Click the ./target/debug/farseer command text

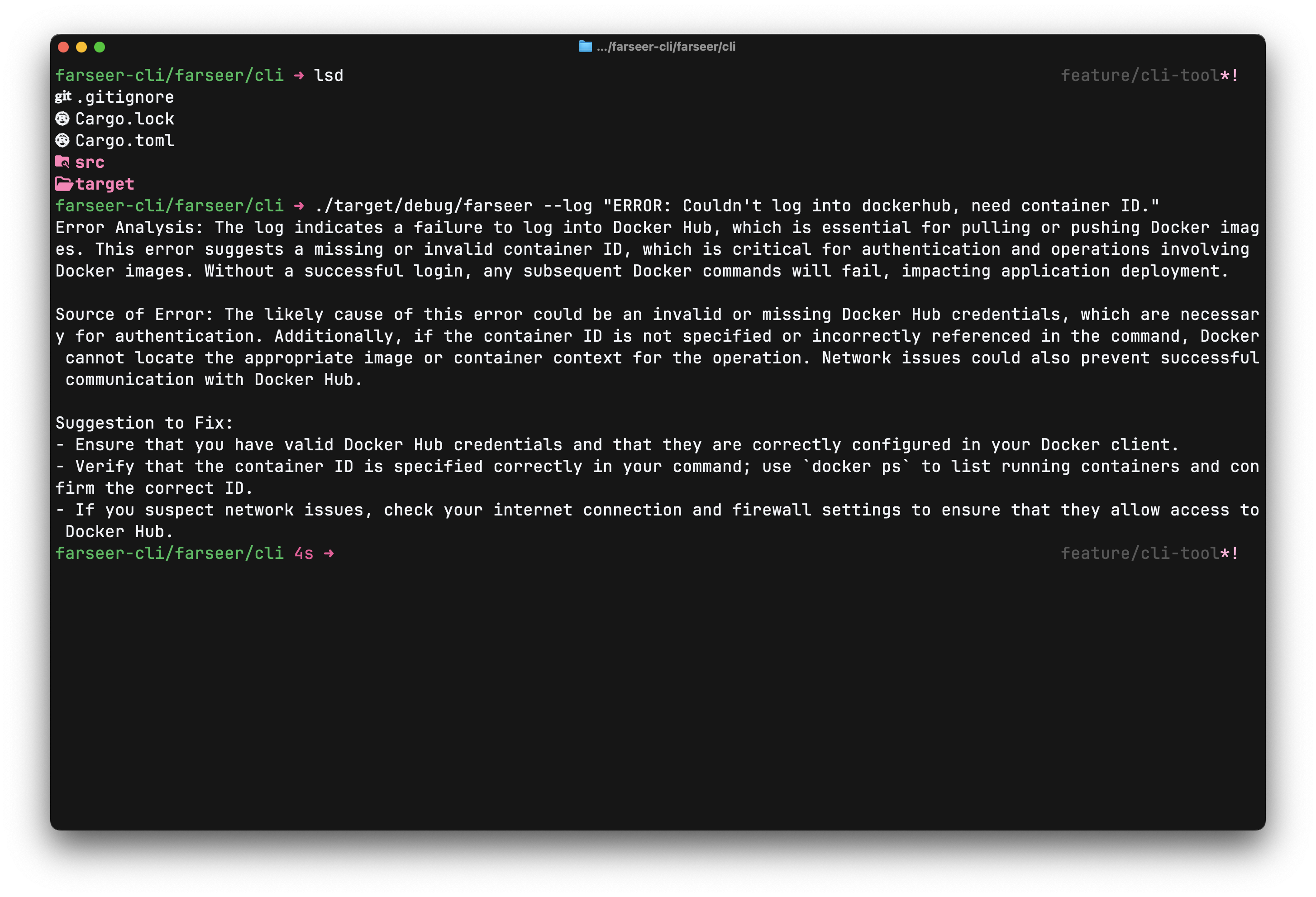point(423,205)
